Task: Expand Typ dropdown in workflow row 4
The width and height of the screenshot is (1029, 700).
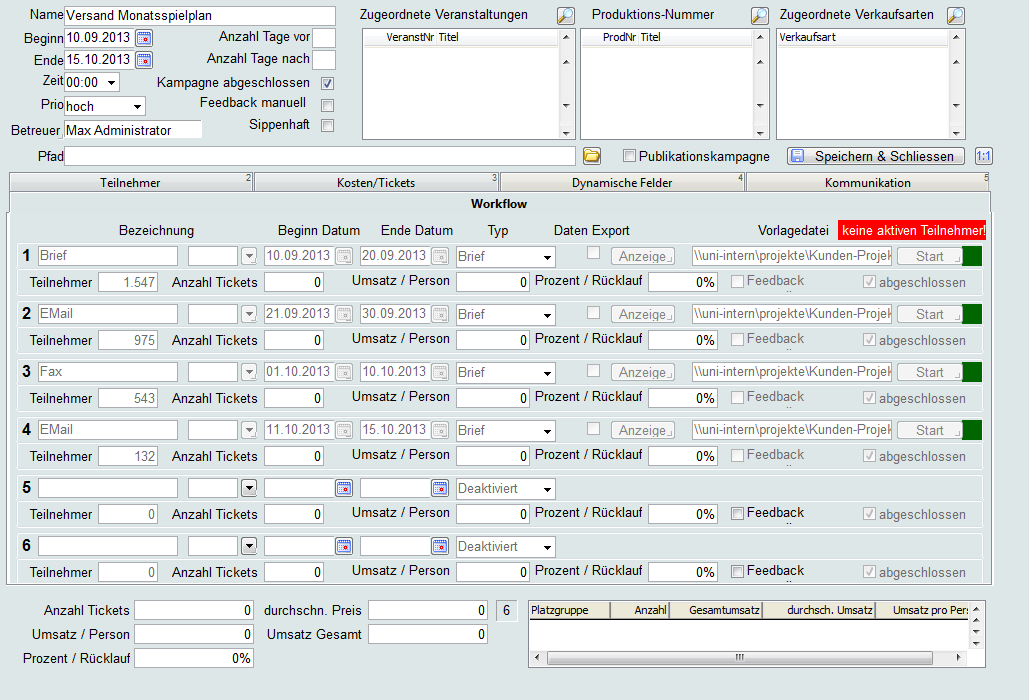Action: (x=547, y=431)
